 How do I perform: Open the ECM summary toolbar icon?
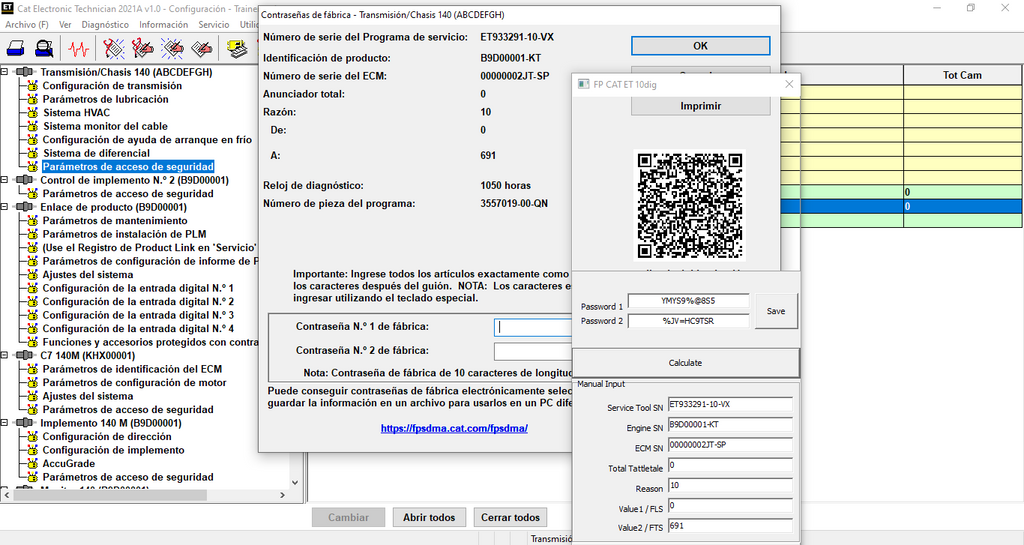[x=236, y=48]
